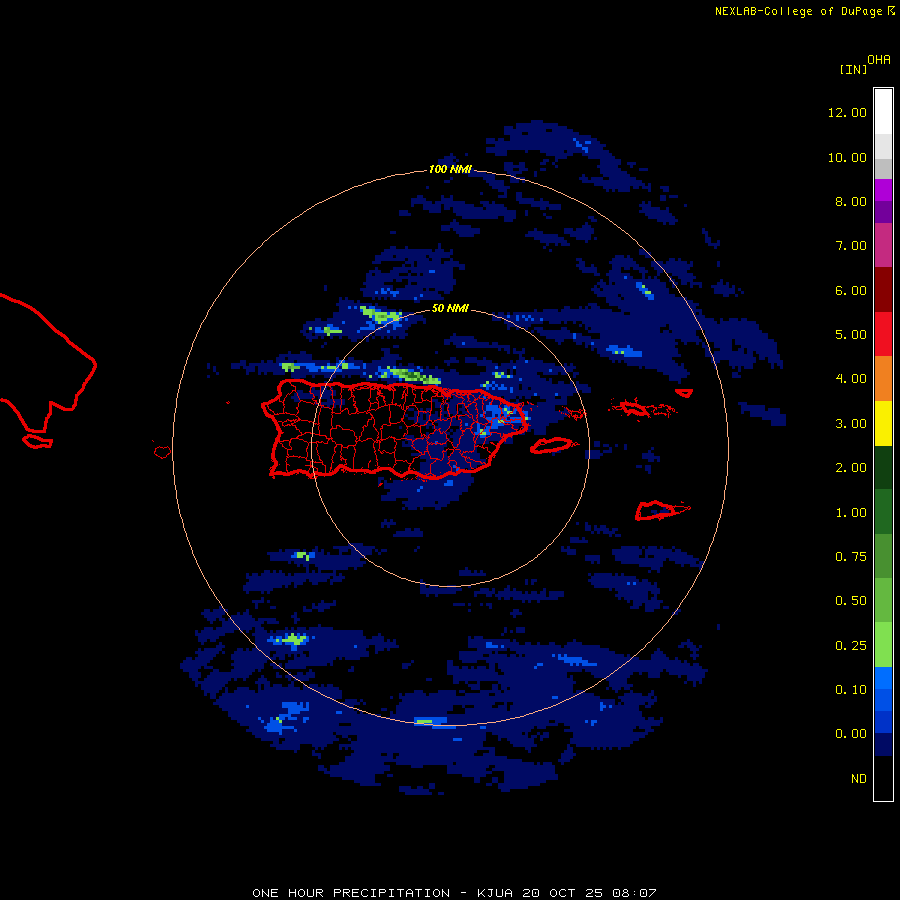Image resolution: width=900 pixels, height=900 pixels.
Task: Click the bright magenta color scale swatch
Action: 883,190
